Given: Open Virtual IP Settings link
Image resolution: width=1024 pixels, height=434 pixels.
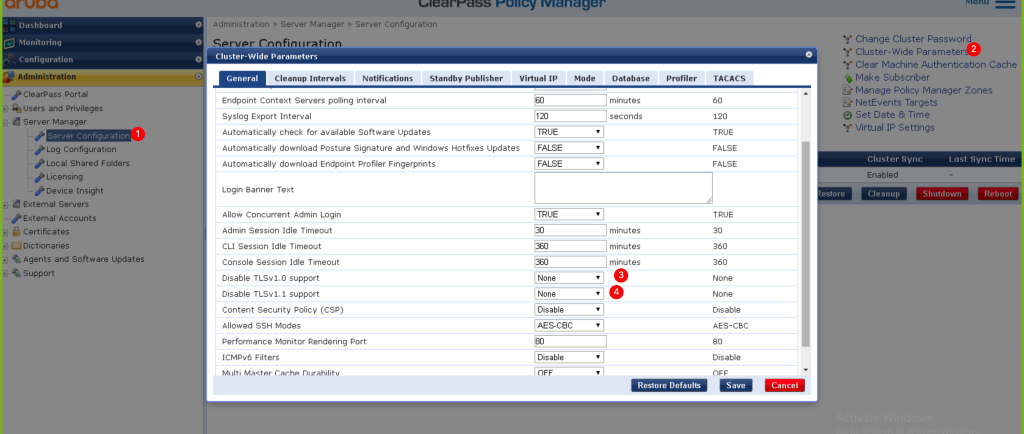Looking at the screenshot, I should 895,127.
